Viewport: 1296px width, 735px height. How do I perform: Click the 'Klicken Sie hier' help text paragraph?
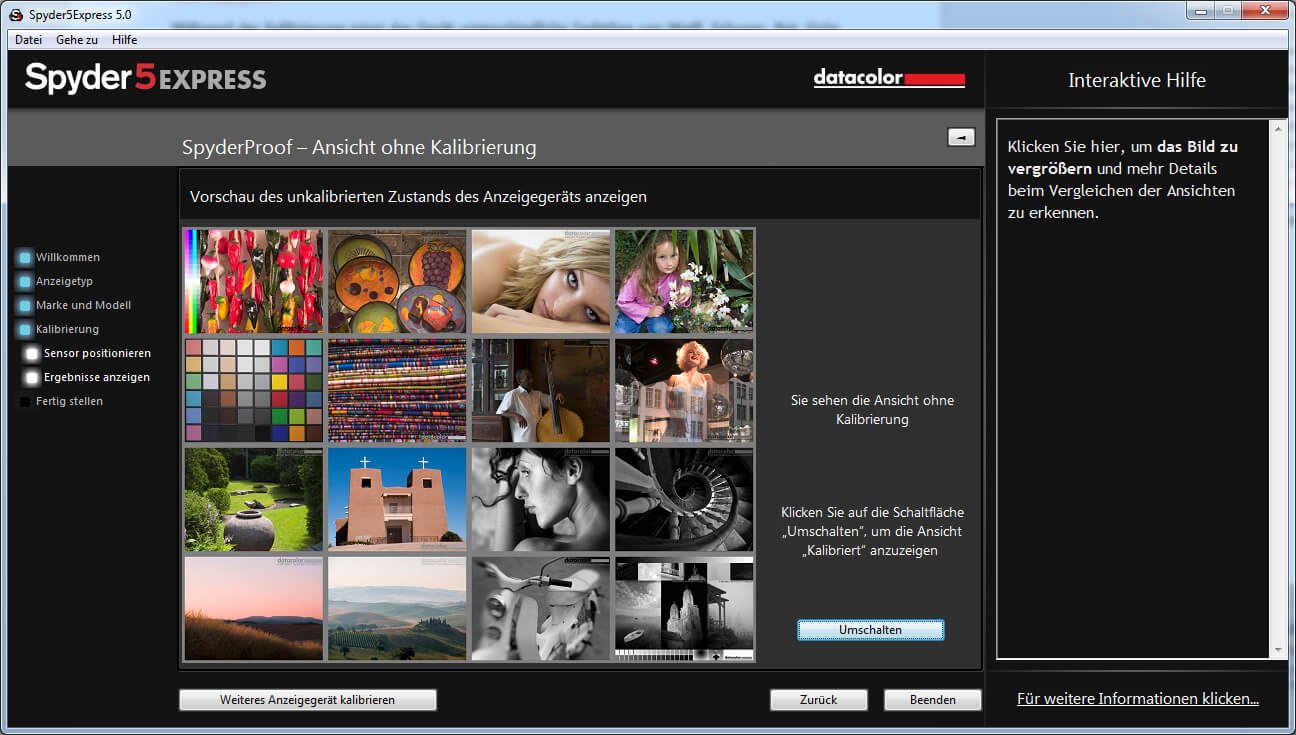point(1123,179)
